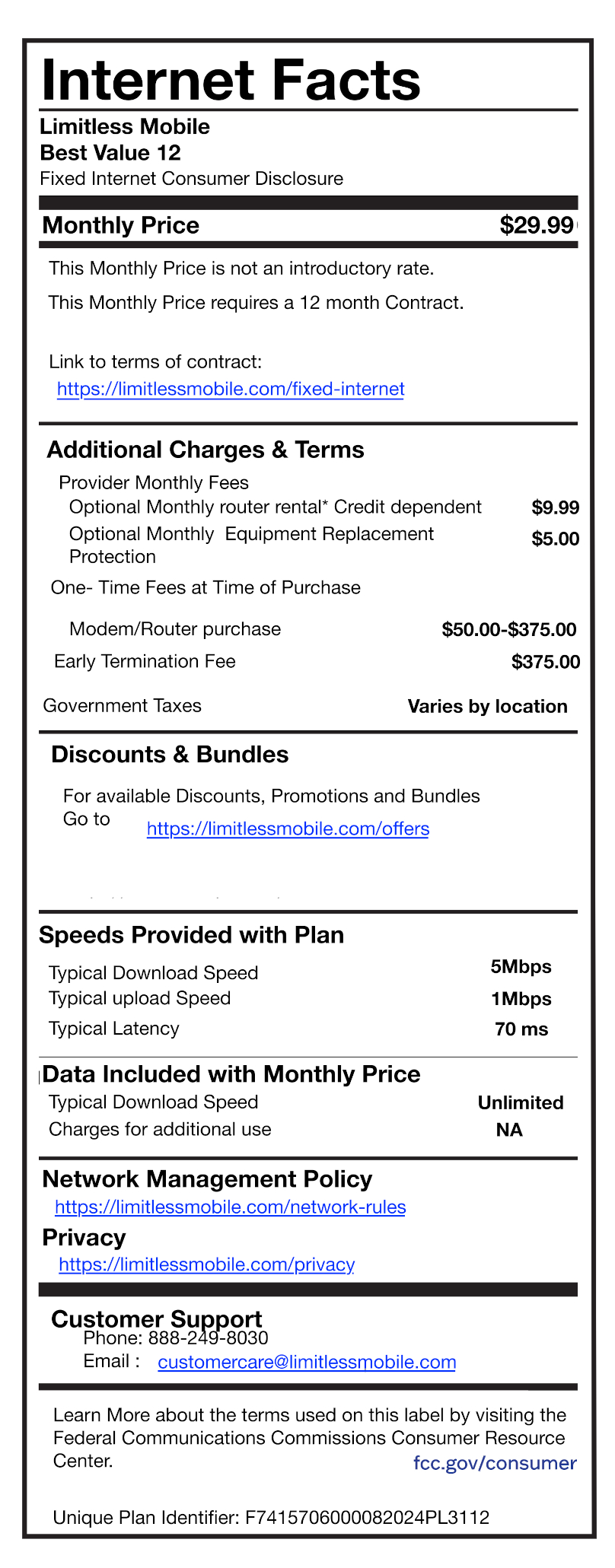Click the customercare email address link
Image resolution: width=615 pixels, height=1568 pixels.
(307, 1362)
